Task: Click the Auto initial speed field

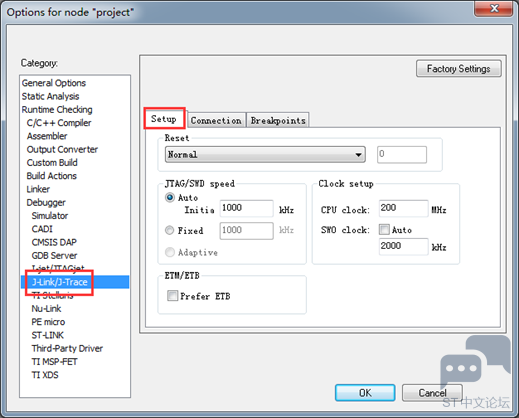Action: 246,208
